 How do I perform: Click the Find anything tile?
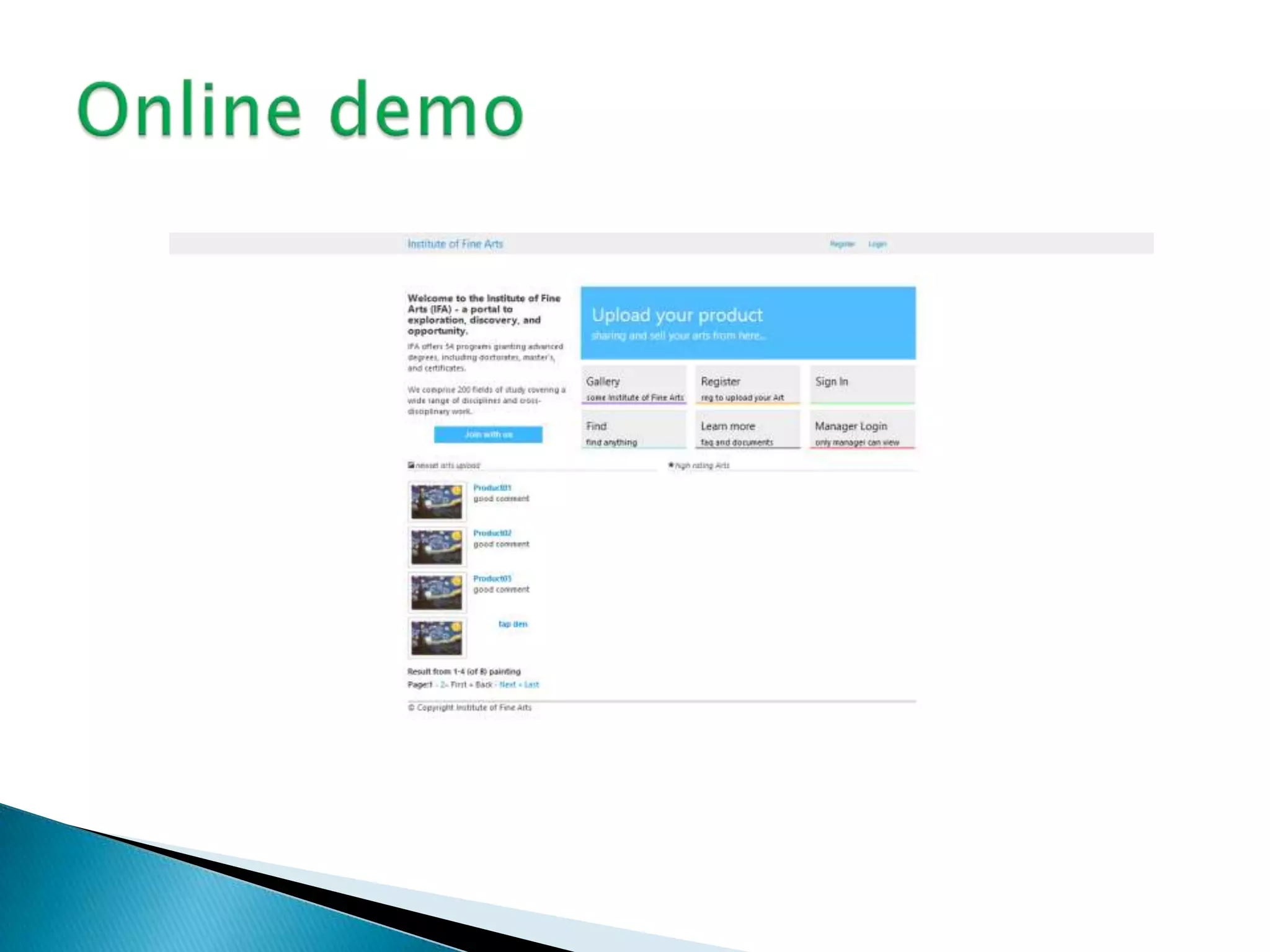pos(634,430)
